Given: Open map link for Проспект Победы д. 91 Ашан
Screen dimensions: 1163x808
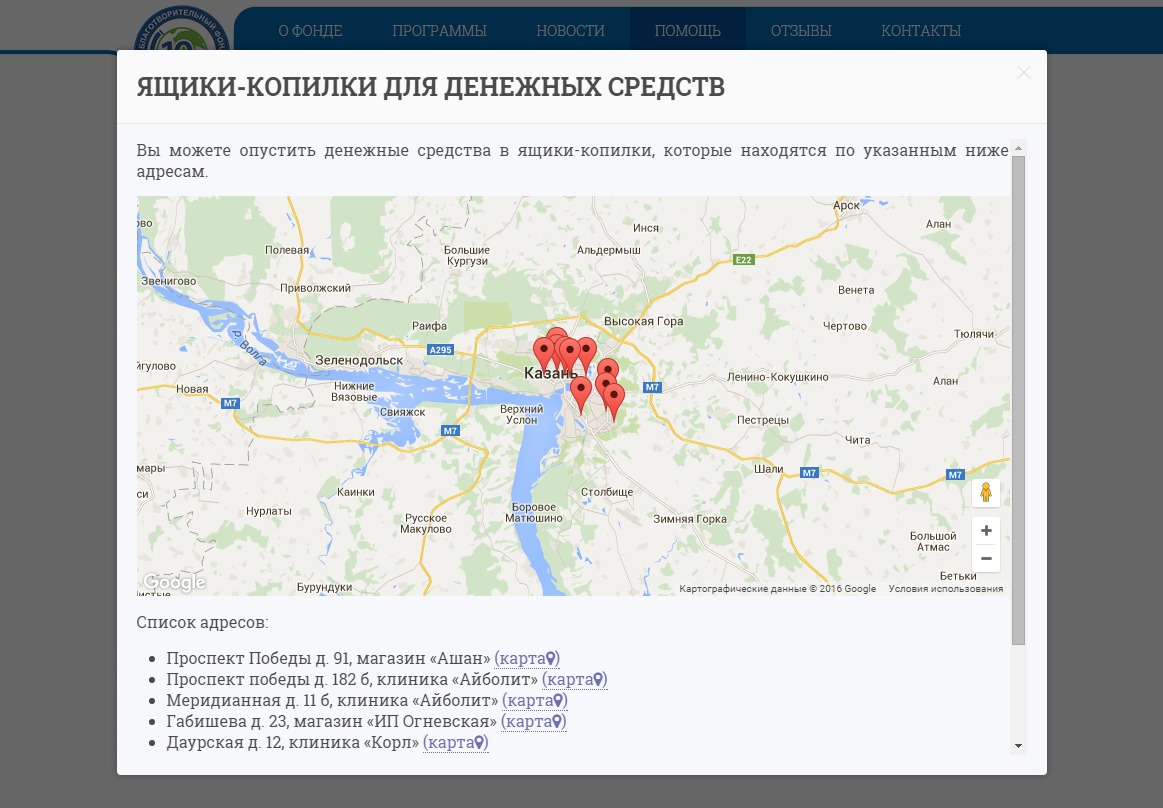Looking at the screenshot, I should (x=527, y=658).
